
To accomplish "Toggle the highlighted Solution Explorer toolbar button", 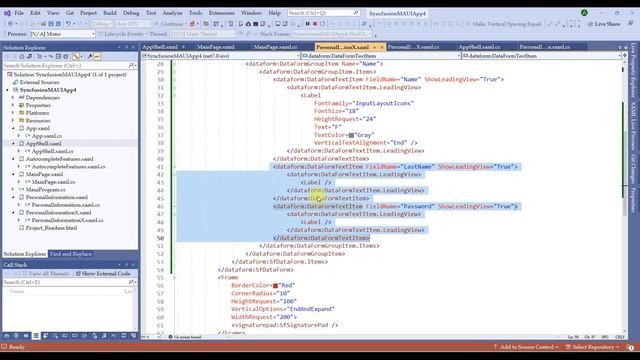I will click(76, 56).
